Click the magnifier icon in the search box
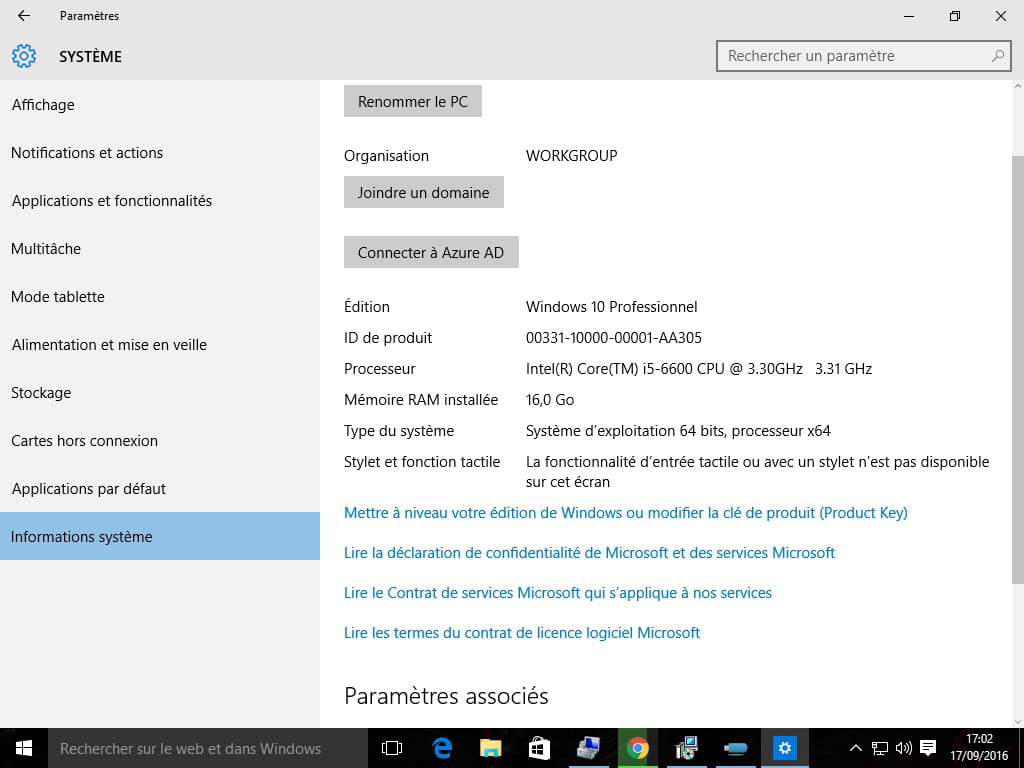 coord(997,56)
